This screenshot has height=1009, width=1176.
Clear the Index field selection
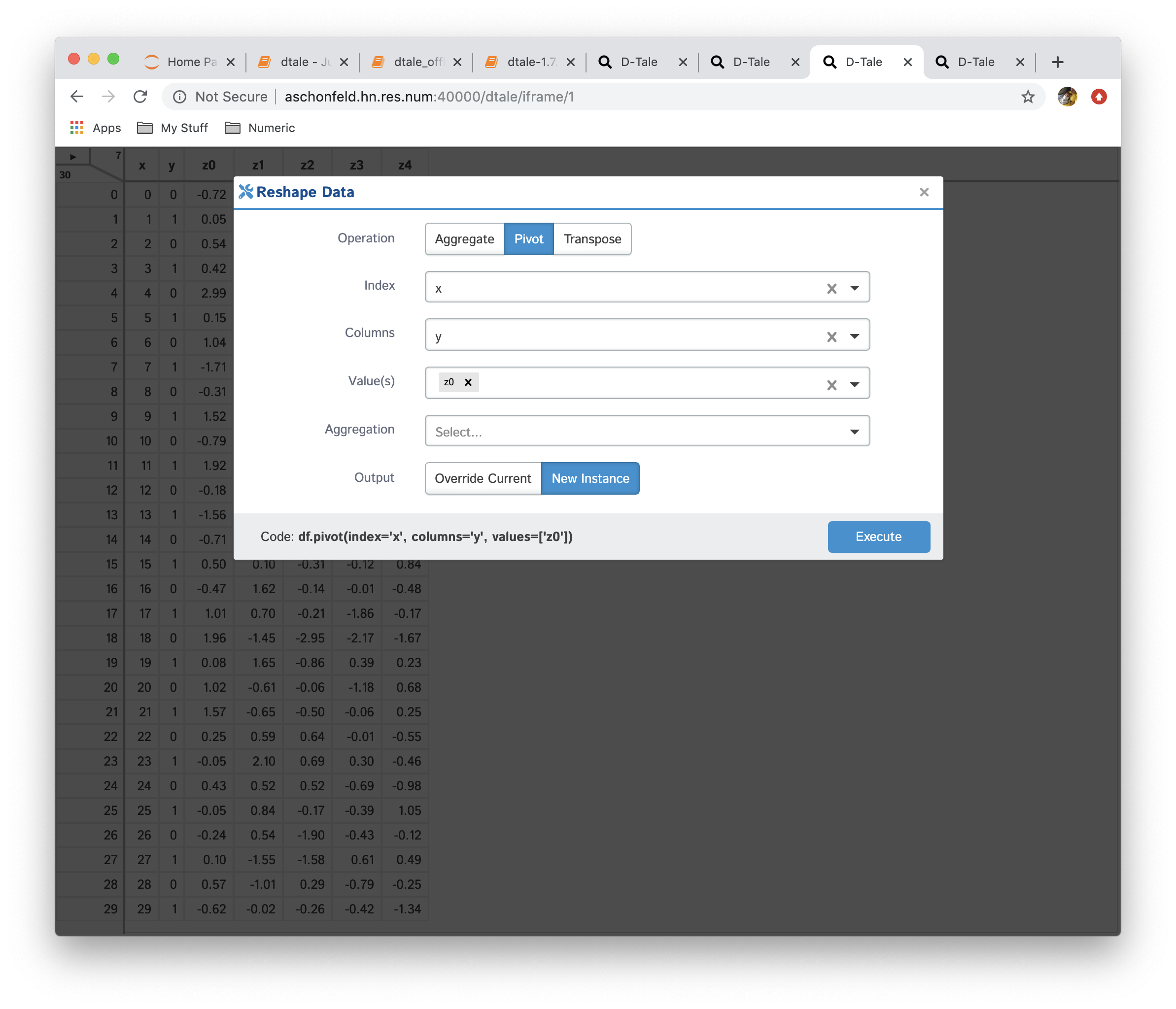point(831,288)
